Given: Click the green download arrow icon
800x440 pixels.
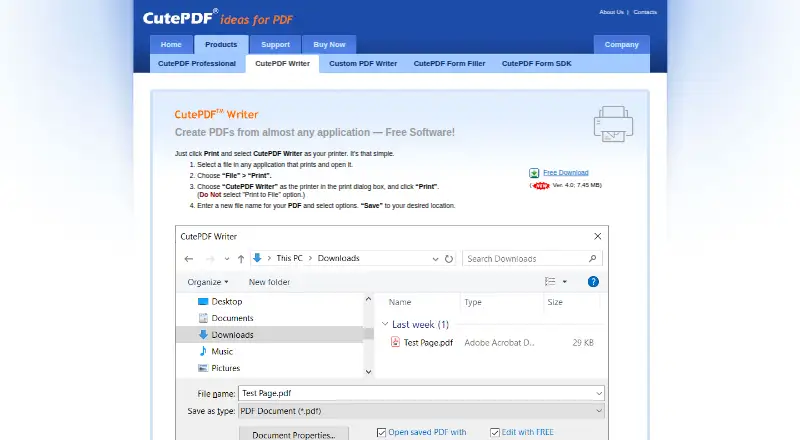Looking at the screenshot, I should click(534, 173).
